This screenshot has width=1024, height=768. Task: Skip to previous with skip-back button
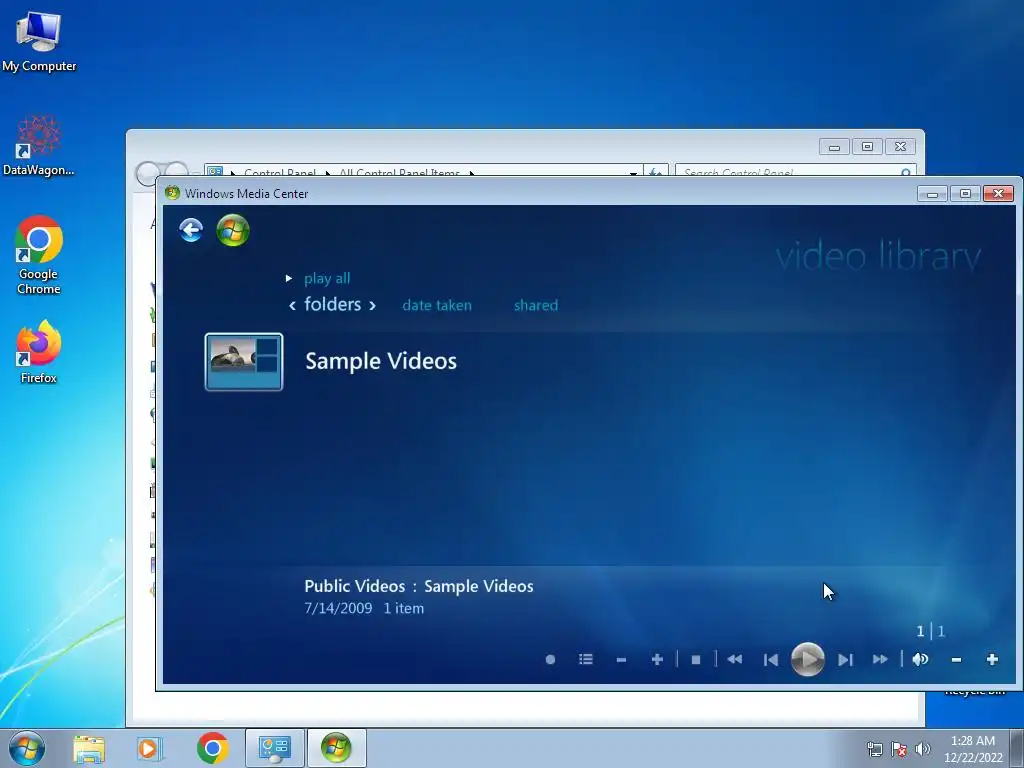pos(771,660)
